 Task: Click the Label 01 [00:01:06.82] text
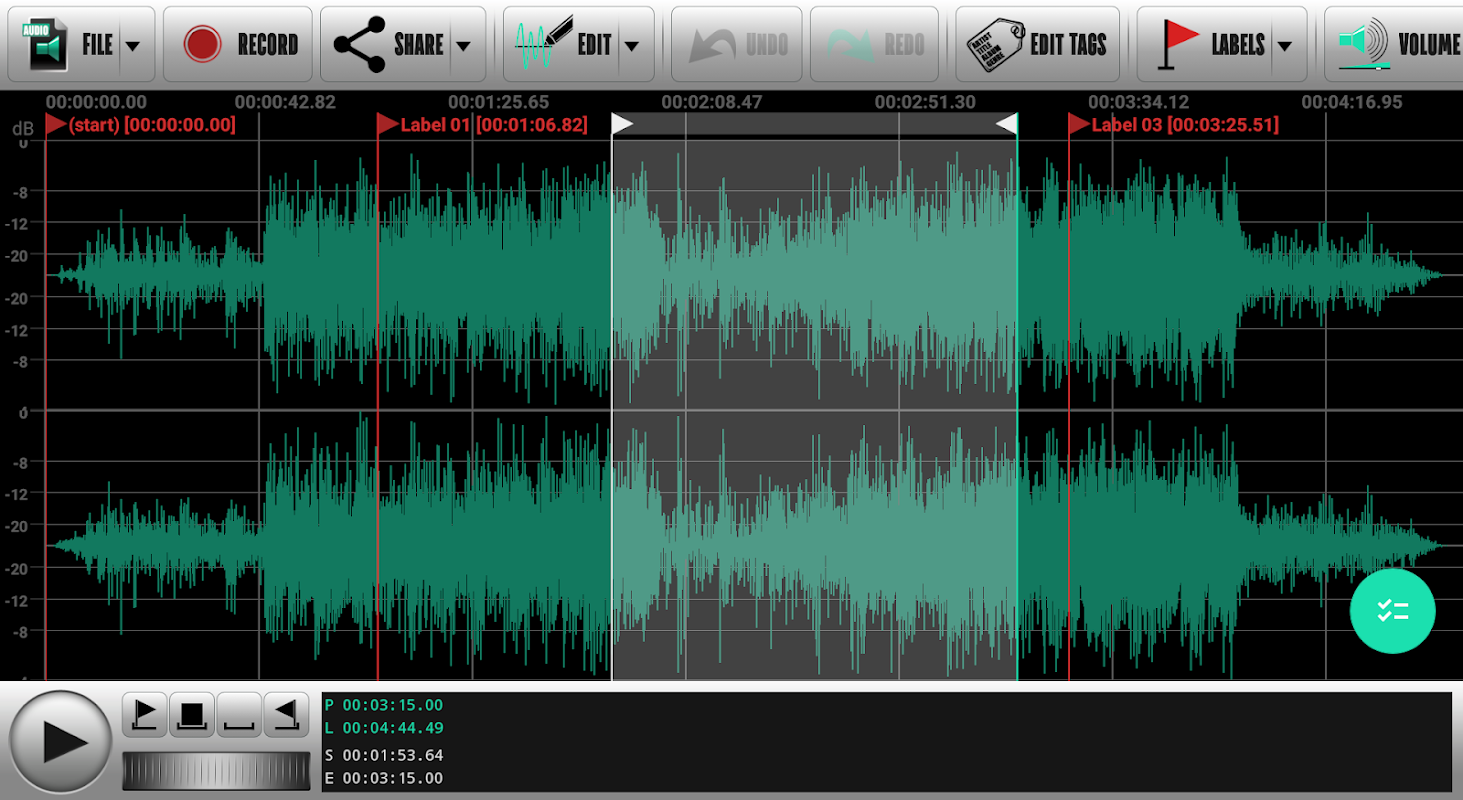click(494, 125)
